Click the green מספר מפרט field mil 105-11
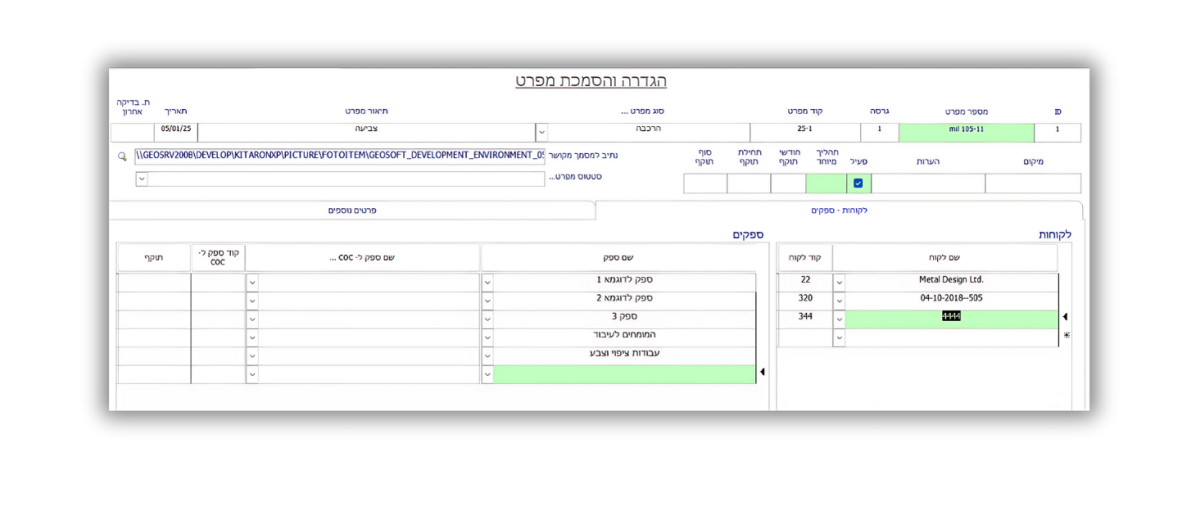This screenshot has height=507, width=1200. tap(968, 132)
